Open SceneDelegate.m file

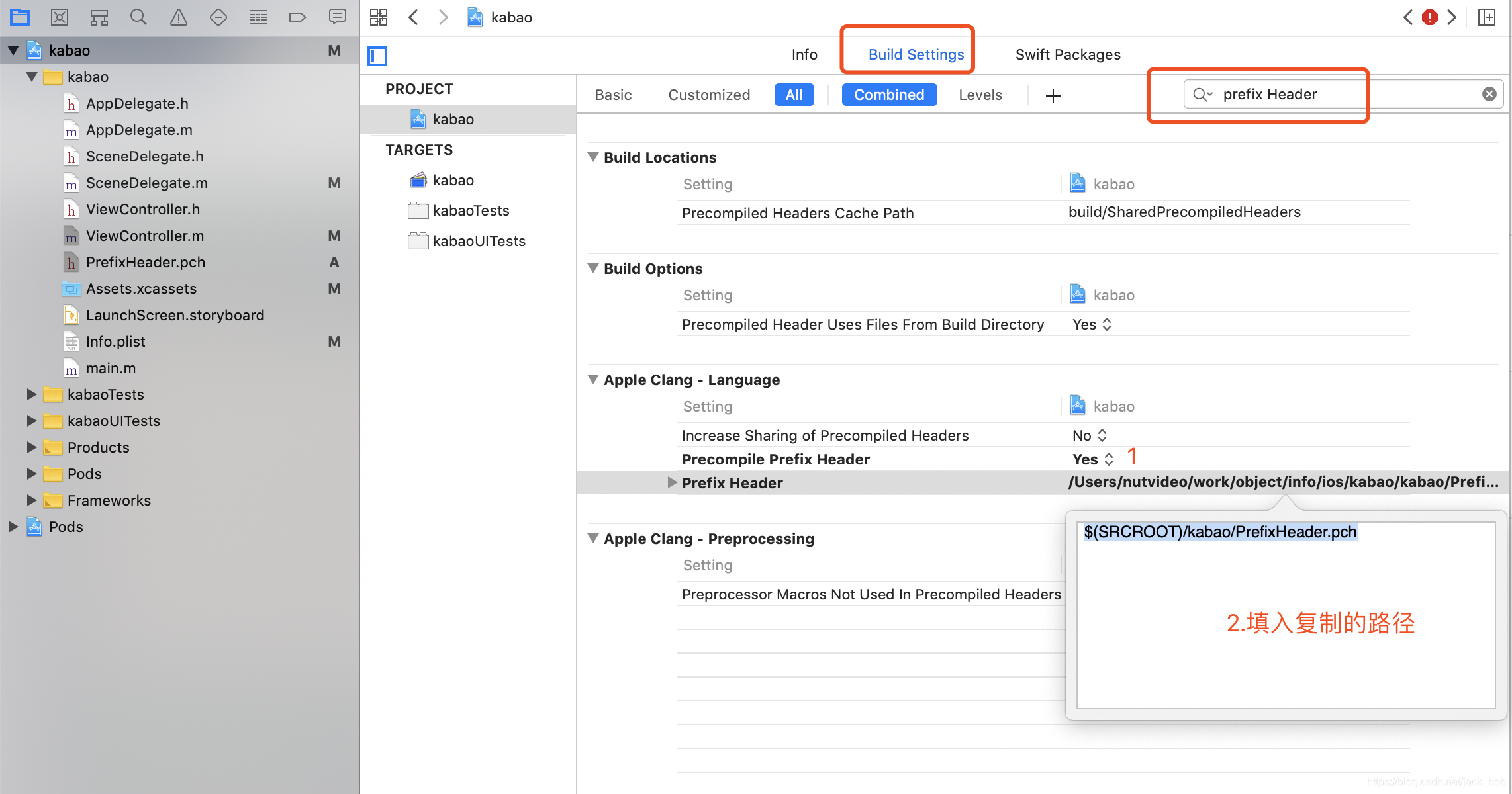click(x=147, y=183)
